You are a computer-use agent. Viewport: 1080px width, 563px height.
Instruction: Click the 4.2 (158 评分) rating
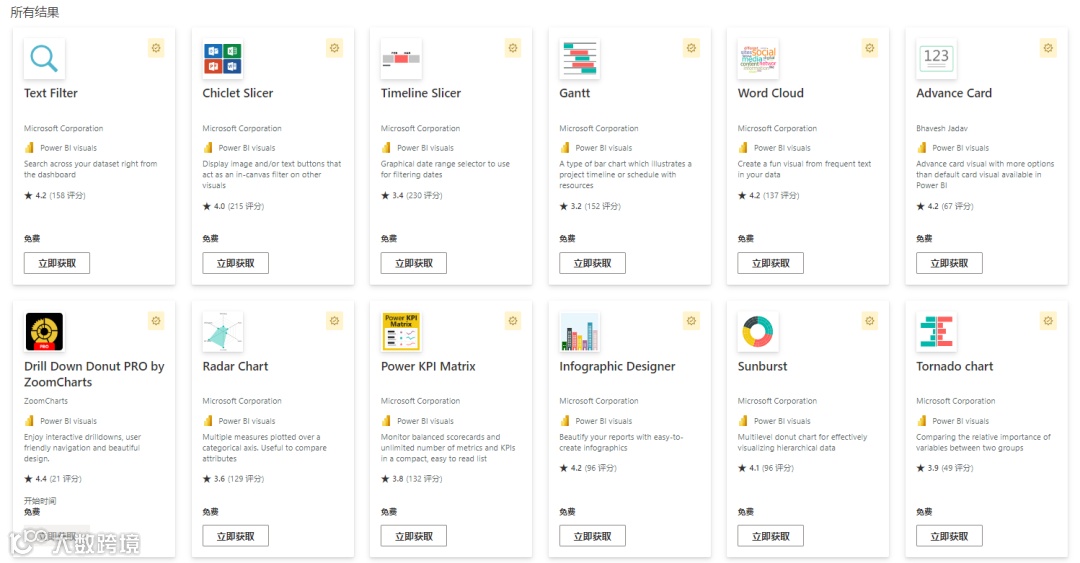click(55, 196)
